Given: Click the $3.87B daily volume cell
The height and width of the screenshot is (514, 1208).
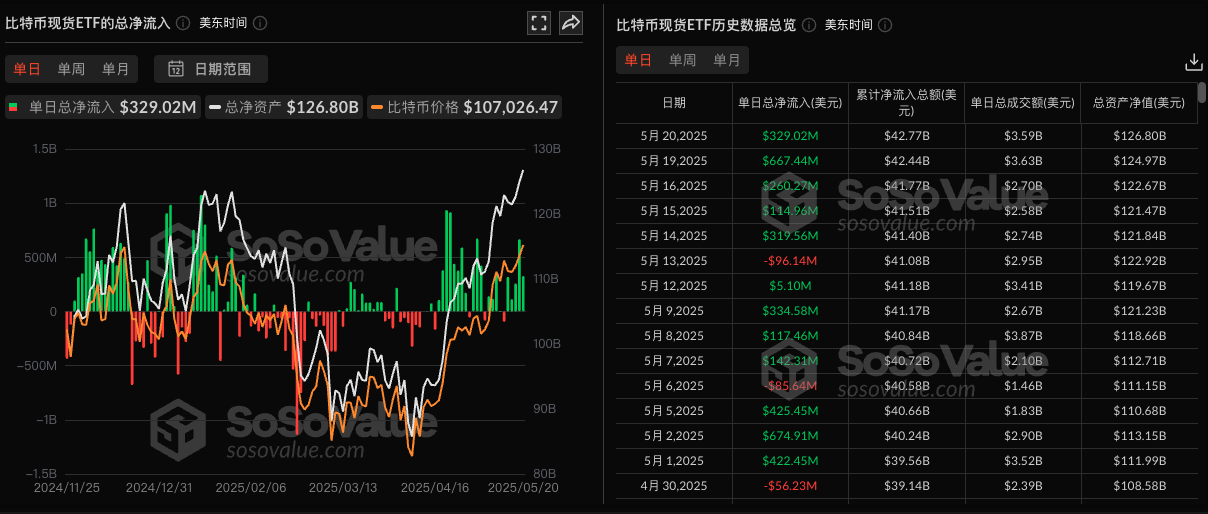Looking at the screenshot, I should click(1022, 335).
